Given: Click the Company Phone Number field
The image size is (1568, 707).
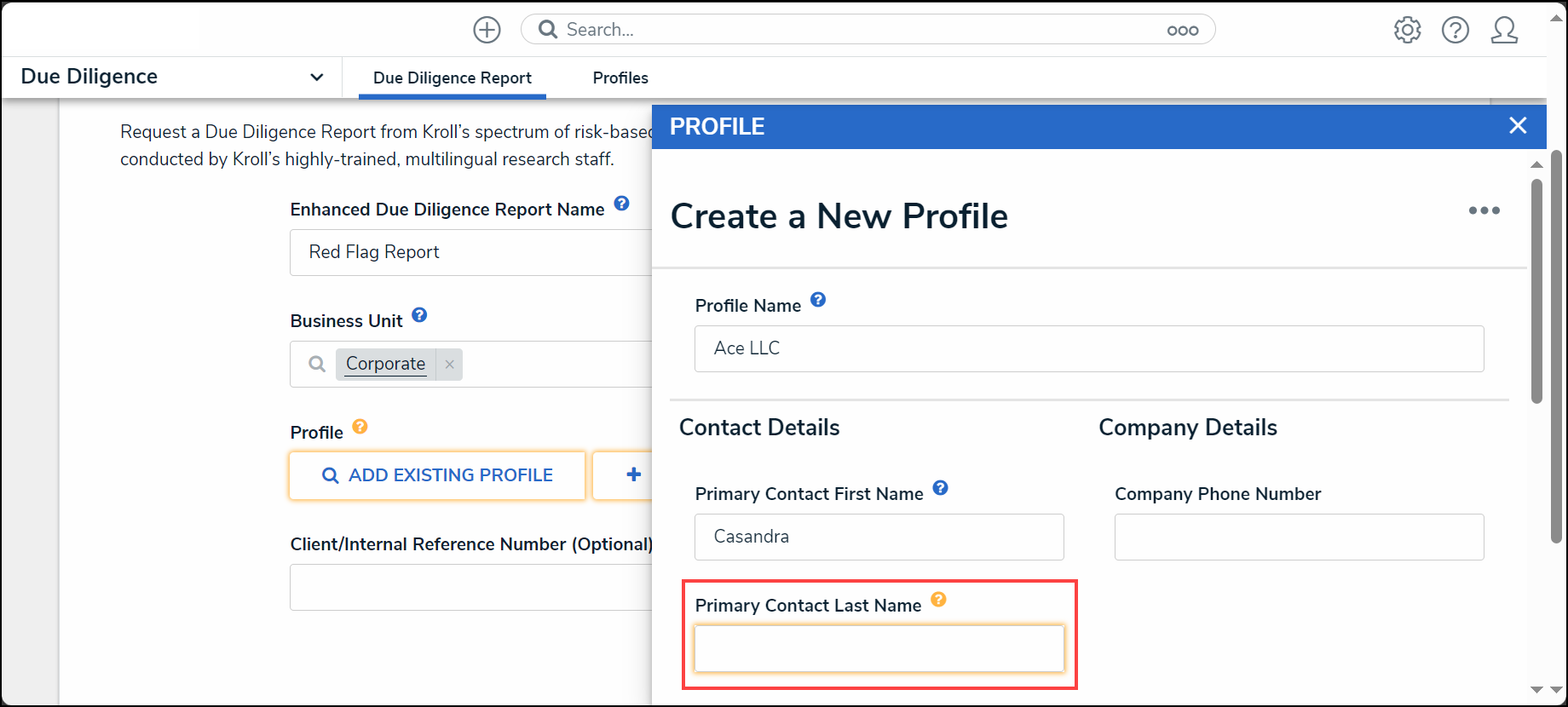Looking at the screenshot, I should tap(1299, 537).
